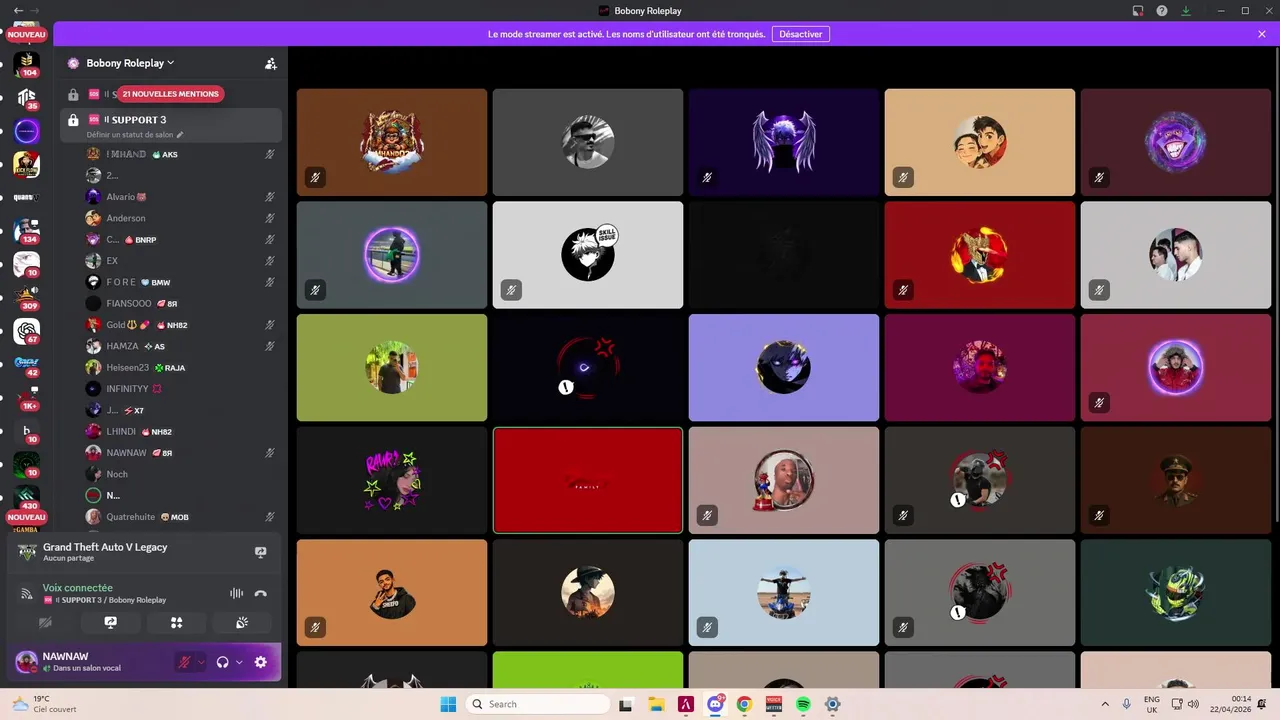Image resolution: width=1280 pixels, height=720 pixels.
Task: Open the taskbar weather widget
Action: coord(45,704)
